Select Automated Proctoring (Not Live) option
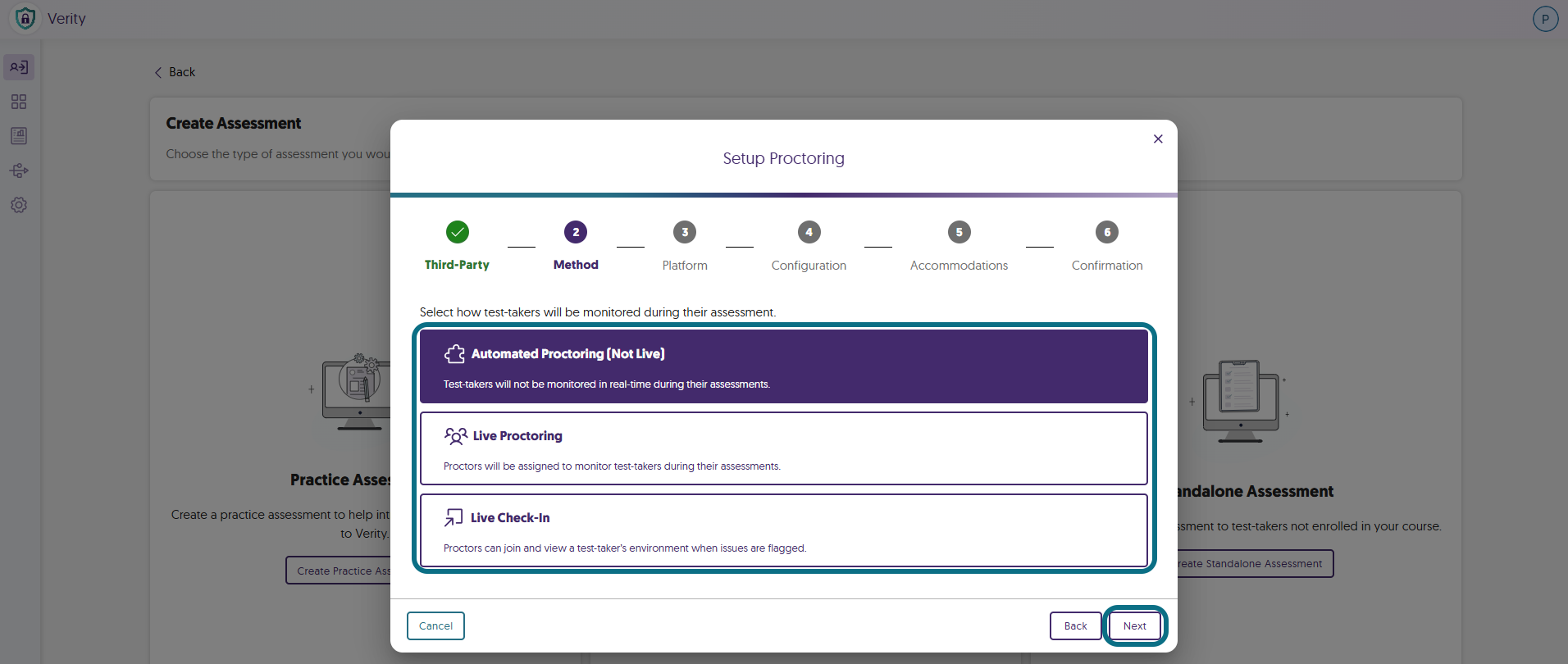This screenshot has width=1568, height=664. coord(784,366)
